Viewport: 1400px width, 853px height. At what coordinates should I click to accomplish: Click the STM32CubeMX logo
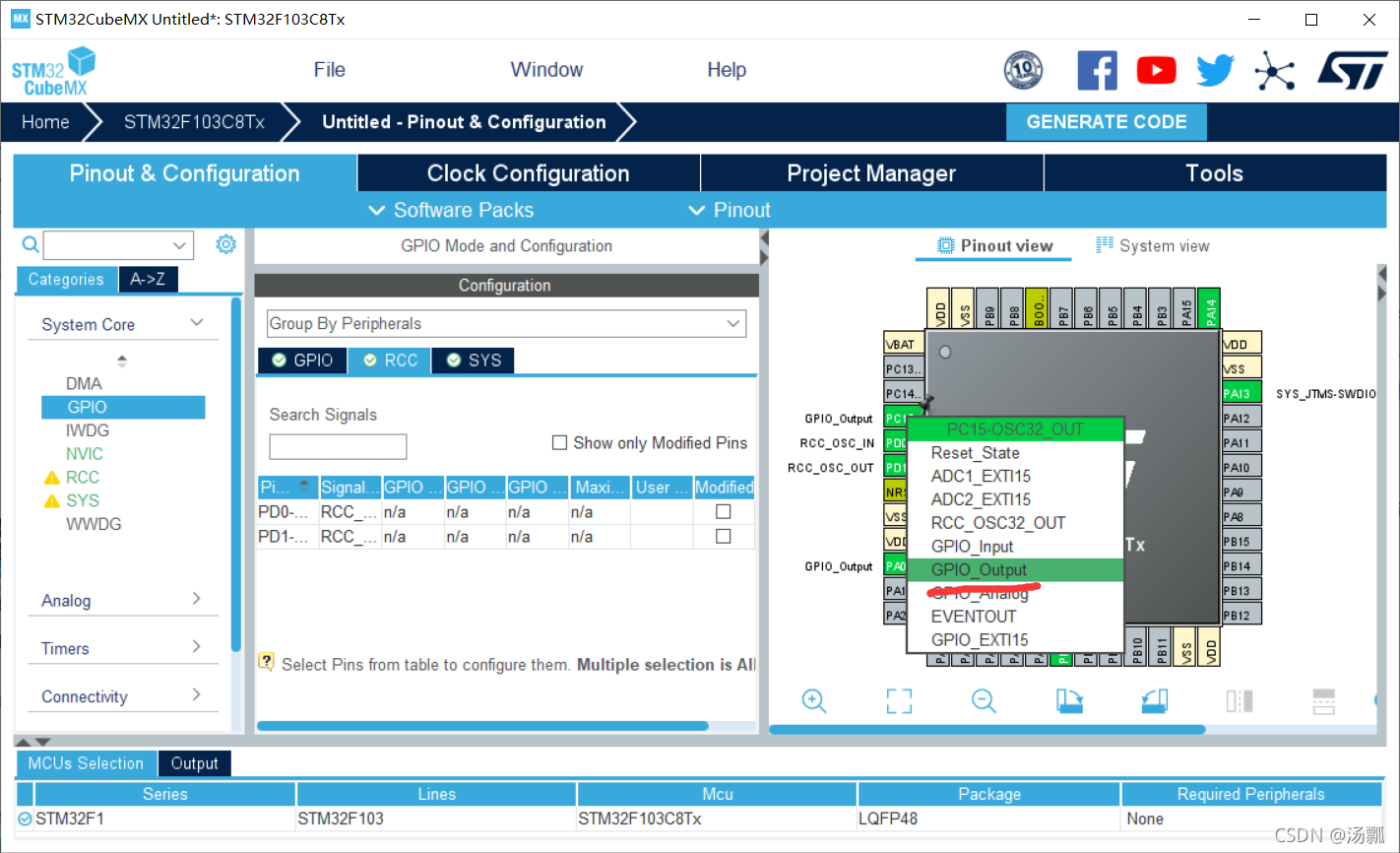point(54,72)
